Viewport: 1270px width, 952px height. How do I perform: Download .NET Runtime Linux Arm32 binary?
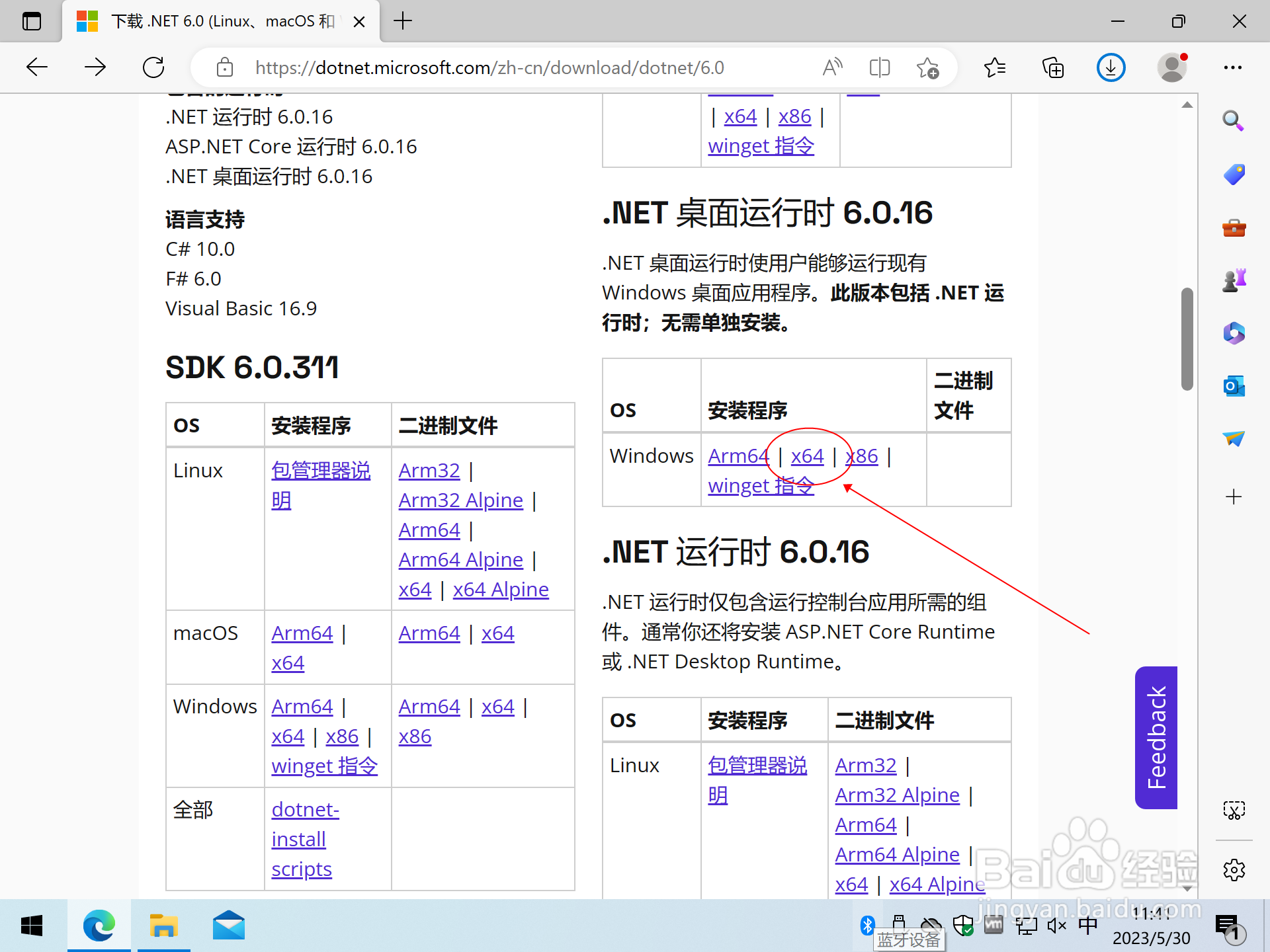click(866, 766)
